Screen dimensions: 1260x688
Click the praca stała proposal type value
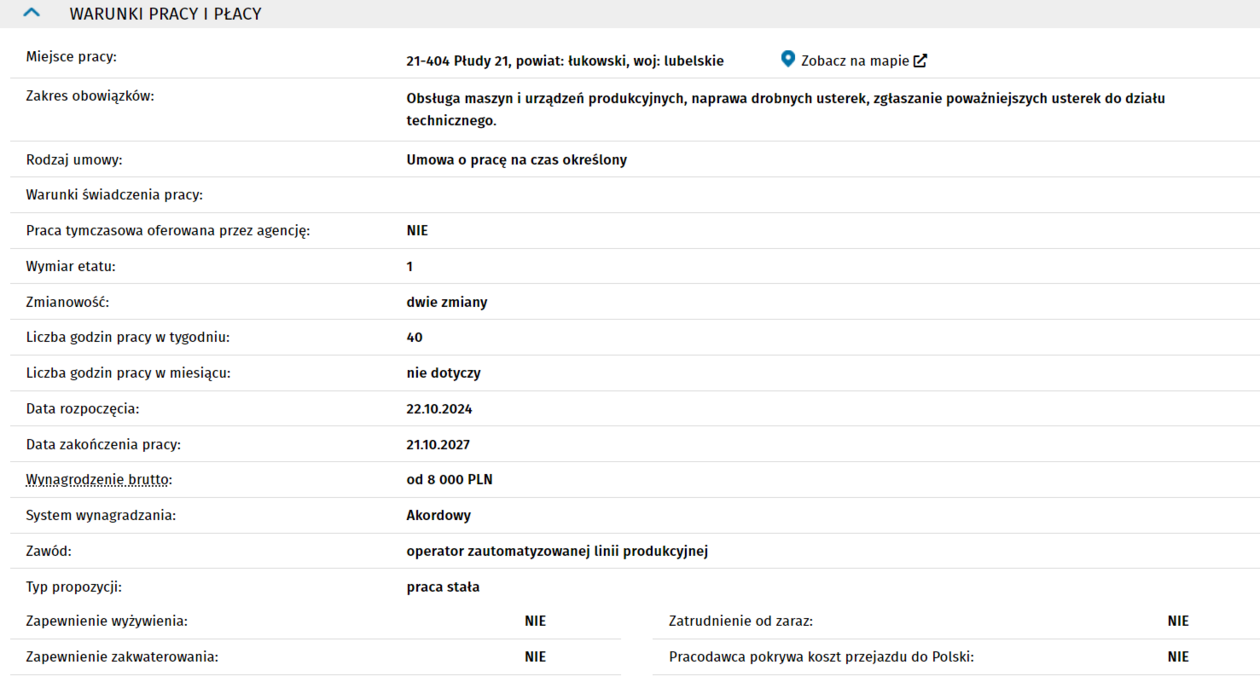click(443, 587)
